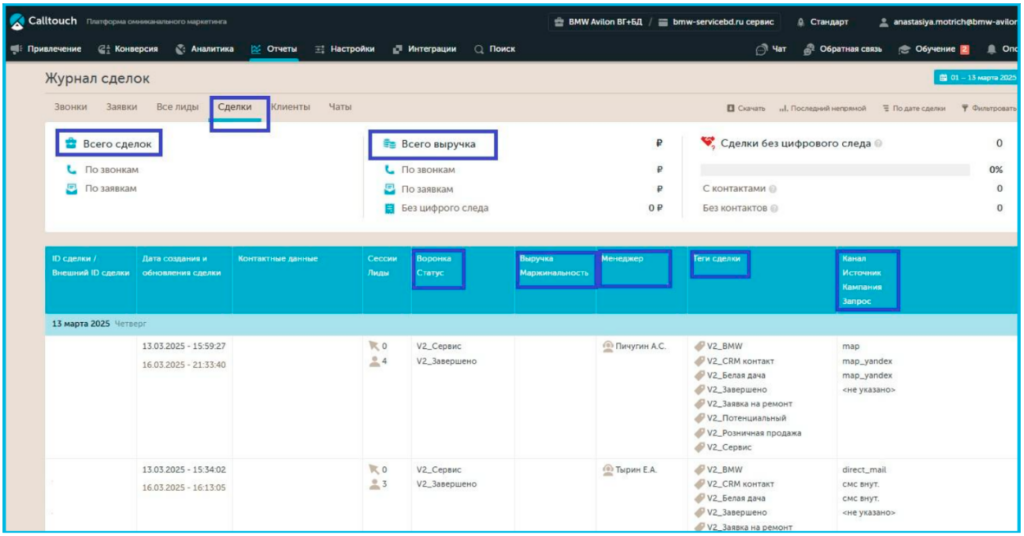Open the Отчеты menu
Viewport: 1024px width, 536px height.
pyautogui.click(x=274, y=49)
